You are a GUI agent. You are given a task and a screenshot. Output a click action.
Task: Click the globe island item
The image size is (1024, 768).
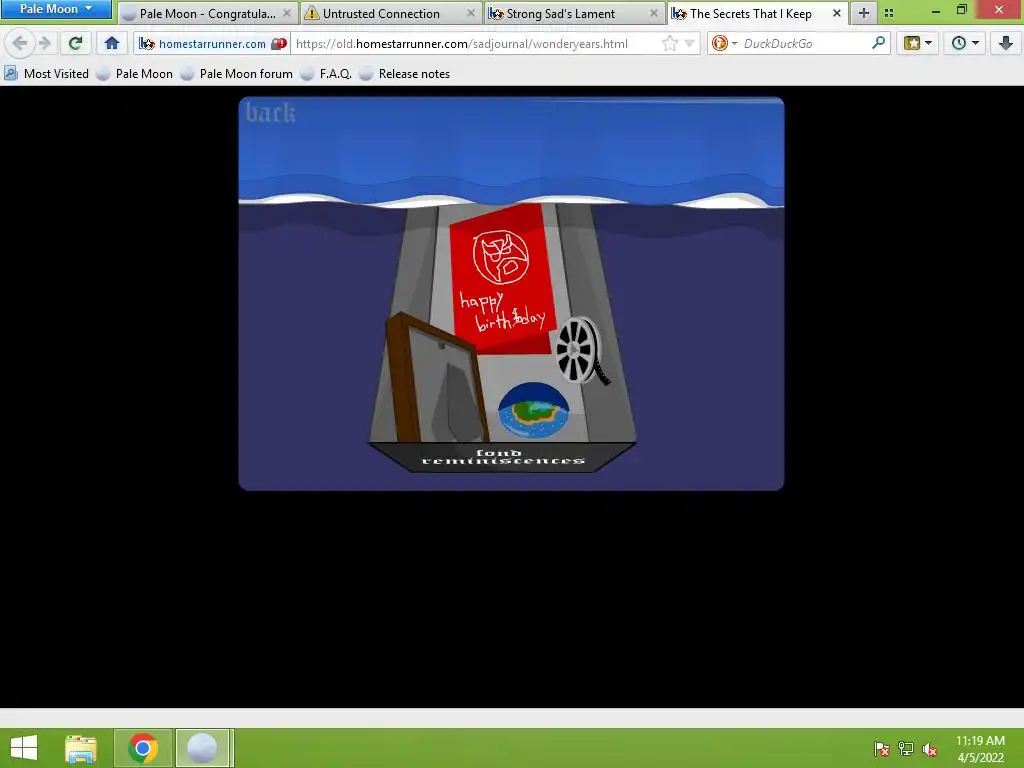(x=533, y=409)
